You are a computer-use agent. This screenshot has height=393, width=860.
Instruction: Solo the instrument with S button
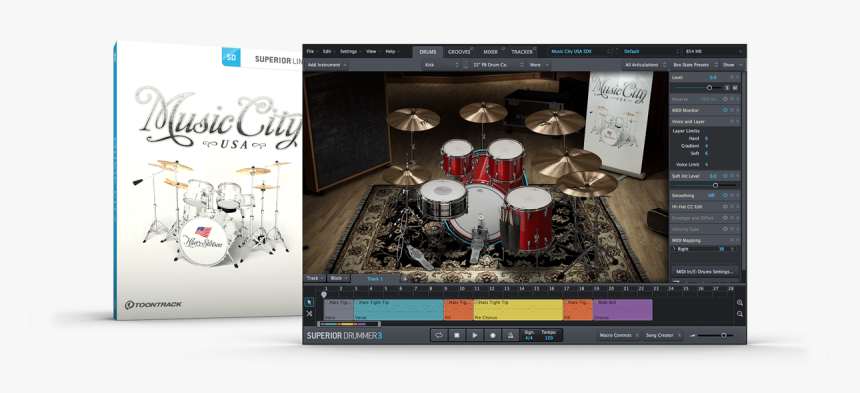tap(727, 88)
